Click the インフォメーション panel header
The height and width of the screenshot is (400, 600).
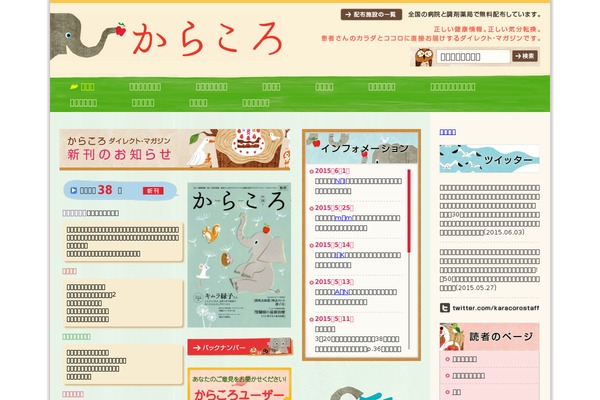[362, 148]
